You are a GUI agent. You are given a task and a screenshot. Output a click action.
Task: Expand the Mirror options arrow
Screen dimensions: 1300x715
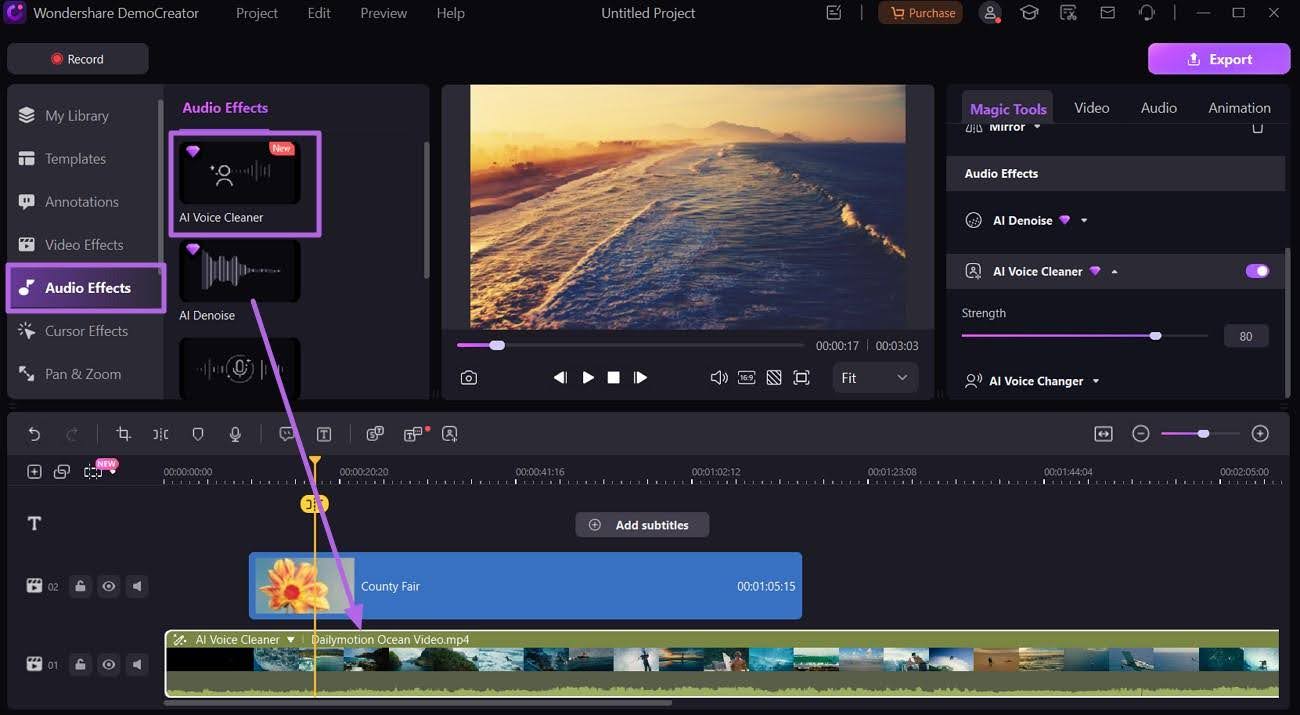[1037, 127]
